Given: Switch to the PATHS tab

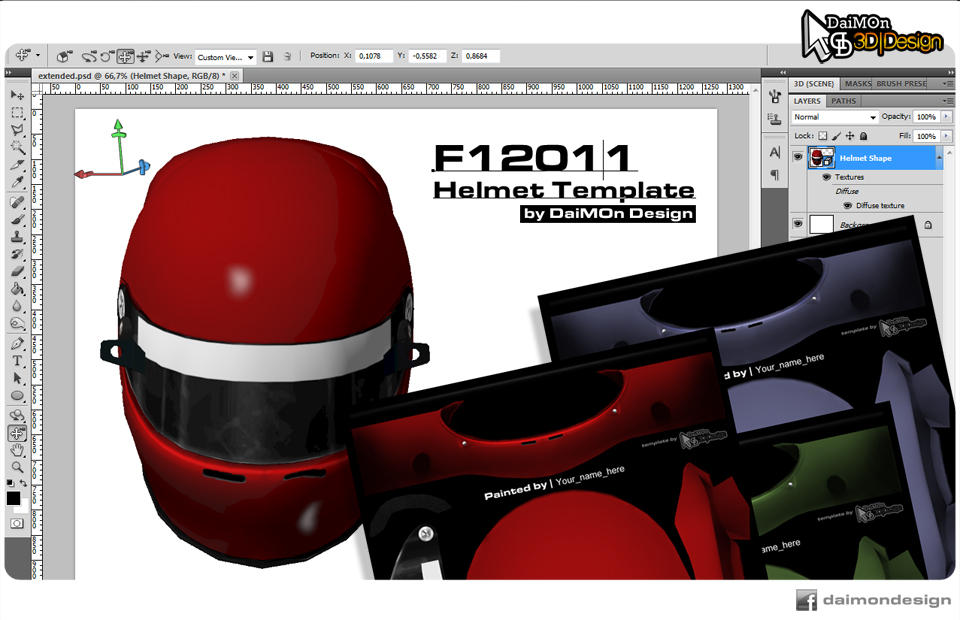Looking at the screenshot, I should coord(843,101).
